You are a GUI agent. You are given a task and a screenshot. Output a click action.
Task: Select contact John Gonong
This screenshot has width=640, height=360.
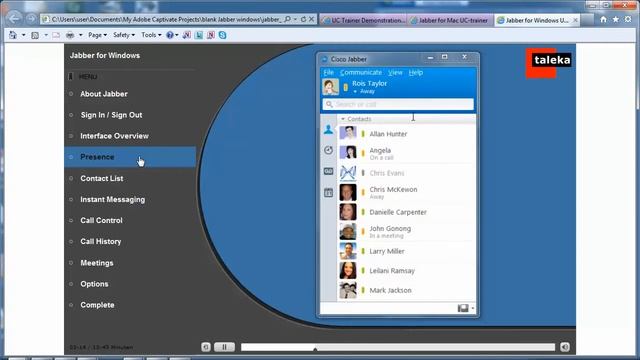click(x=407, y=231)
